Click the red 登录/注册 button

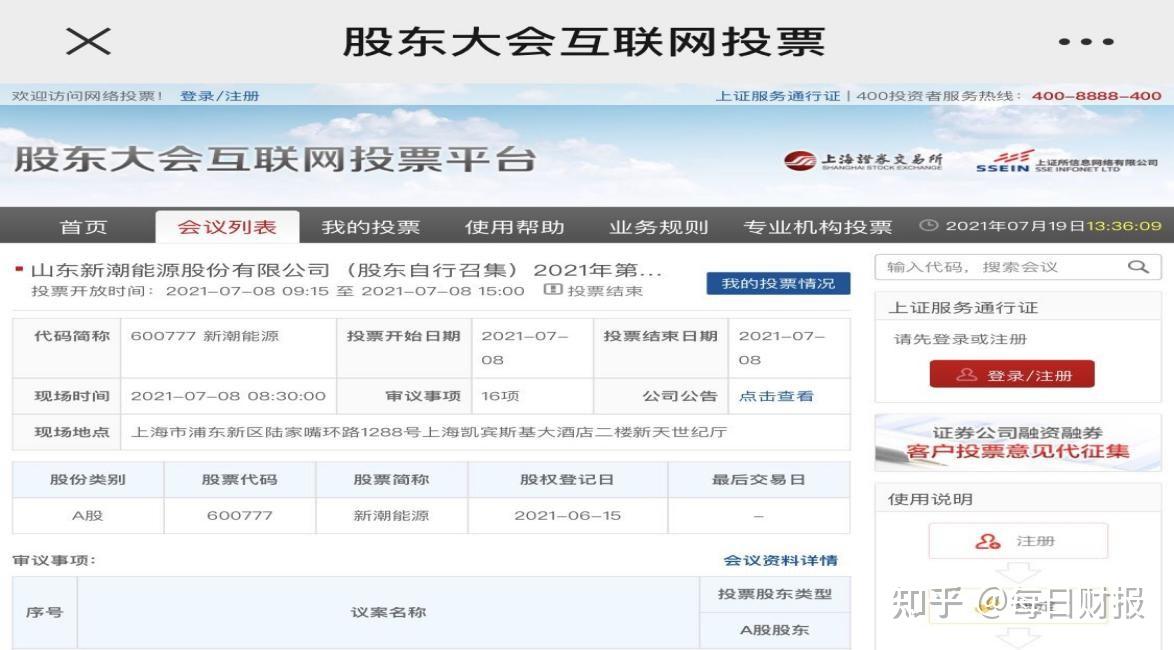click(x=1012, y=374)
